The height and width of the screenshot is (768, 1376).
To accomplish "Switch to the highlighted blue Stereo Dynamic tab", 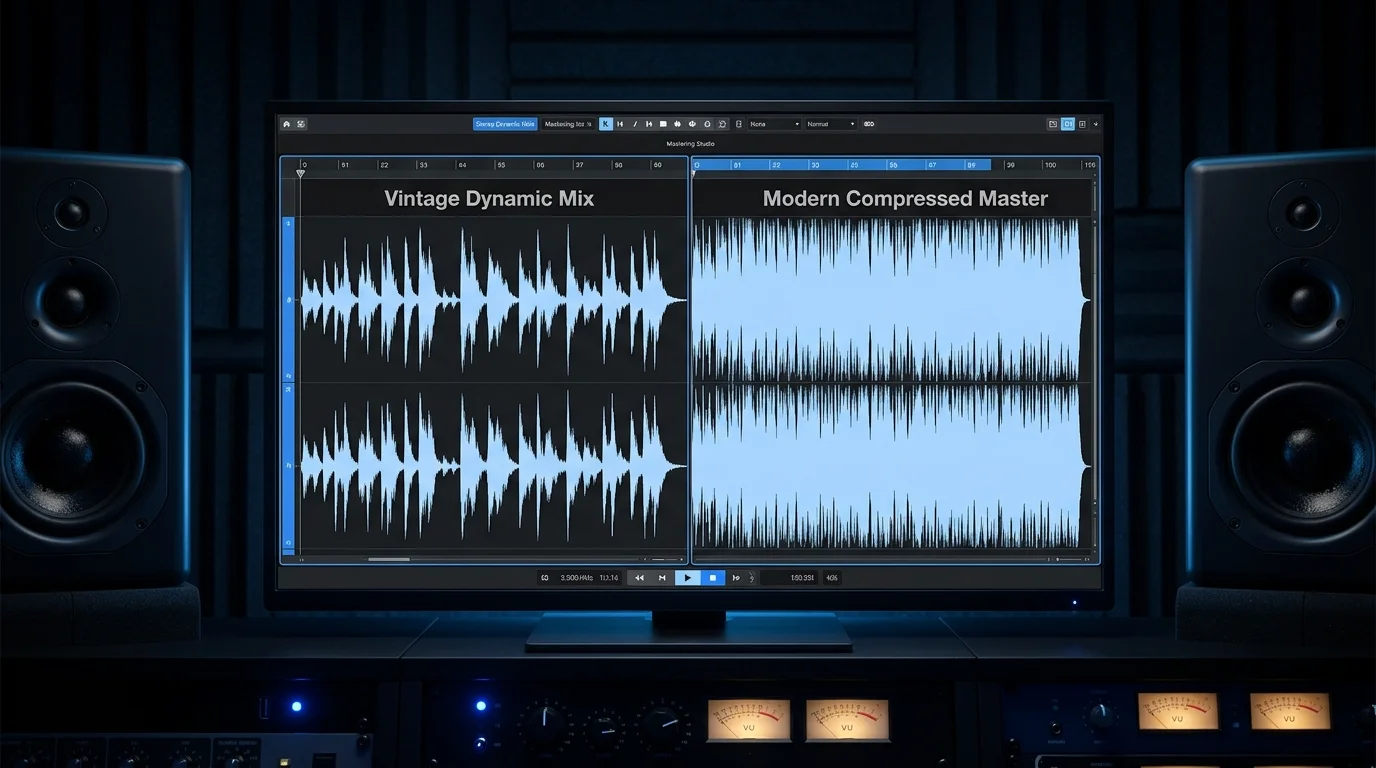I will coord(505,124).
